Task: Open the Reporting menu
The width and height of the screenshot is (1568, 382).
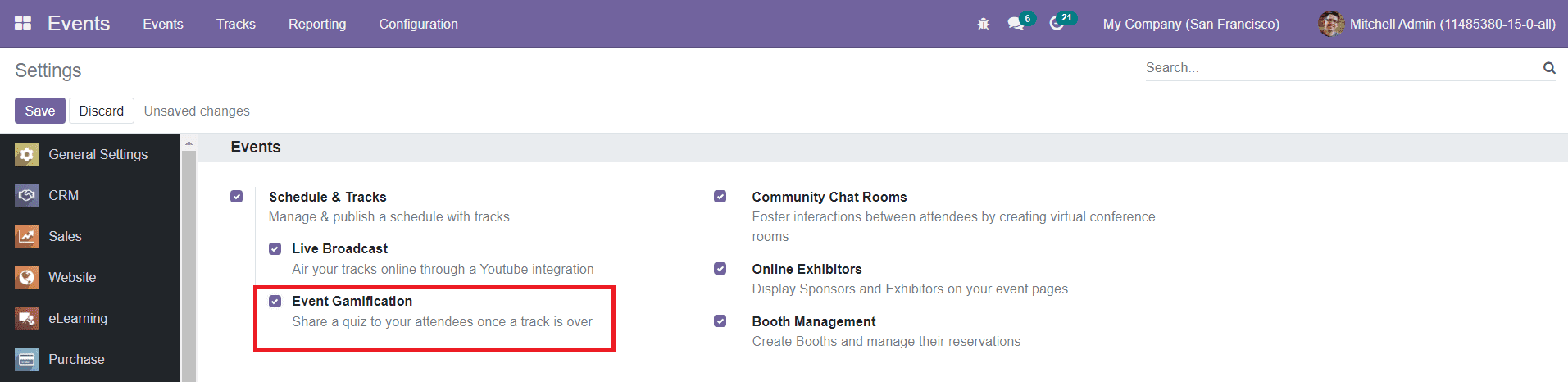Action: pyautogui.click(x=317, y=24)
